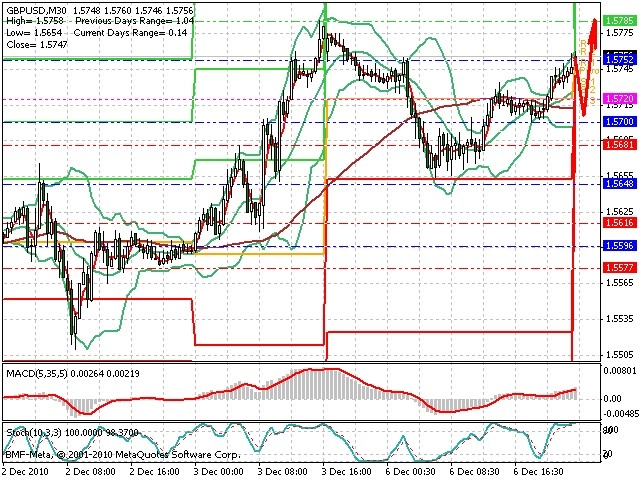This screenshot has height=480, width=640.
Task: Click the 6 Dec 08:30 time label
Action: coord(475,471)
